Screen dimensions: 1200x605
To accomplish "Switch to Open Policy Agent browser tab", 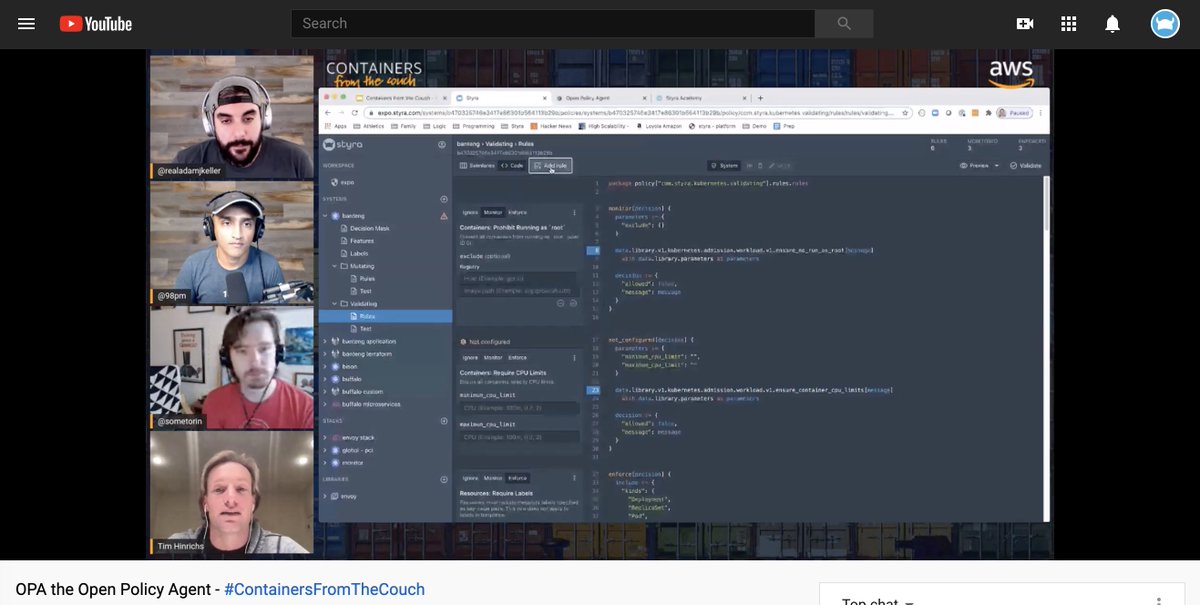I will (x=602, y=98).
